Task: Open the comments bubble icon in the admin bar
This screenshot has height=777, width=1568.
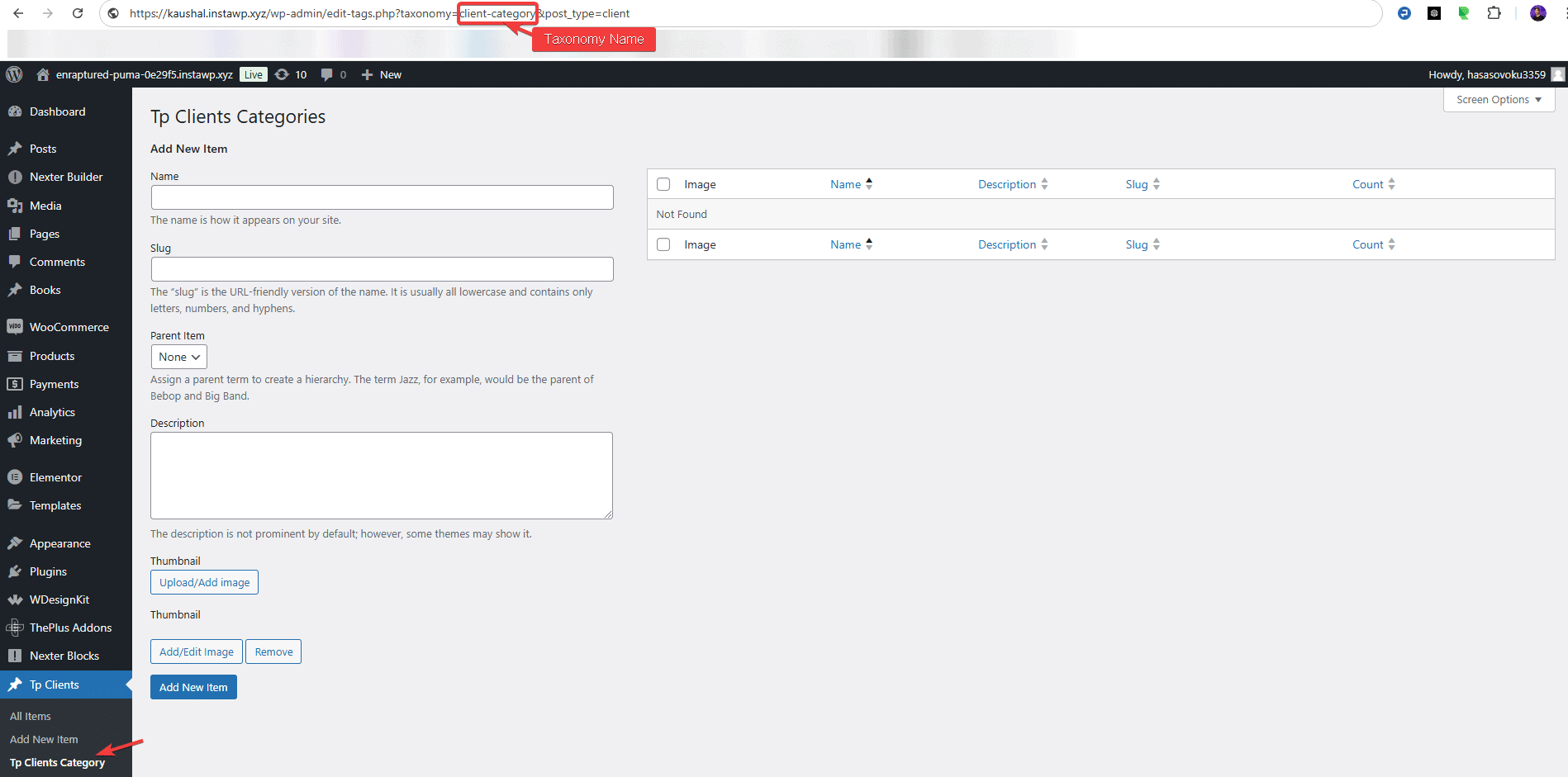Action: pos(326,74)
